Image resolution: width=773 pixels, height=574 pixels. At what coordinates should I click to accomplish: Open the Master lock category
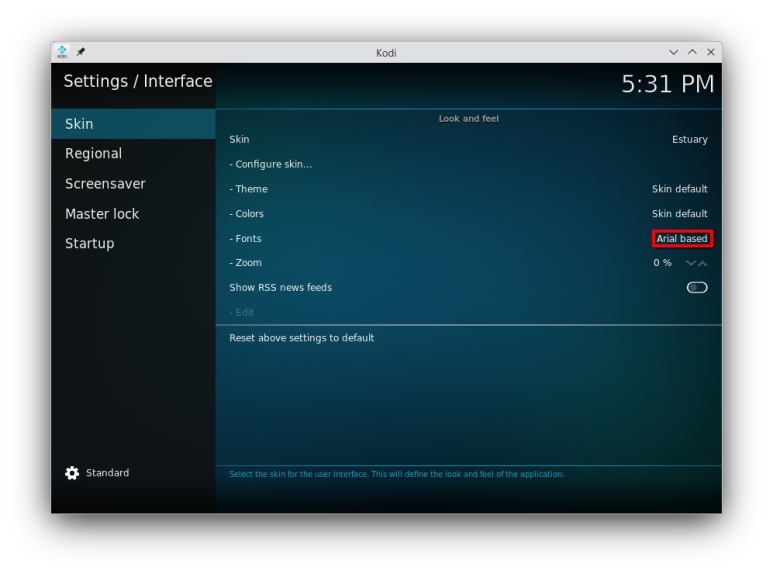pyautogui.click(x=133, y=214)
